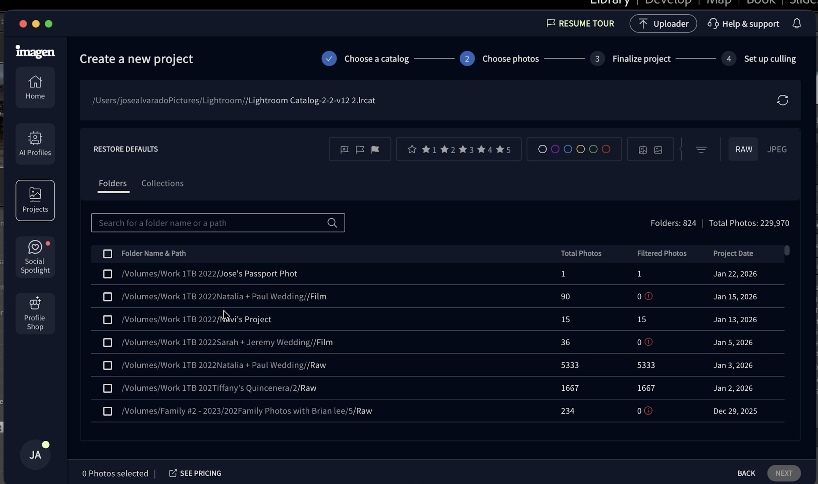Open the JA user profile menu
Image resolution: width=818 pixels, height=484 pixels.
pos(35,454)
